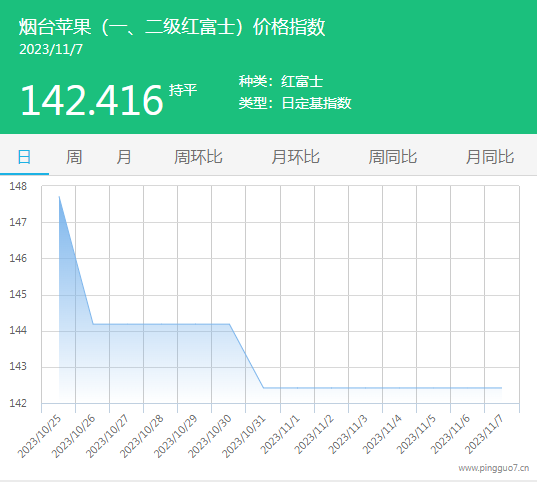537x482 pixels.
Task: Click the 种类: 红富士 label
Action: point(281,82)
